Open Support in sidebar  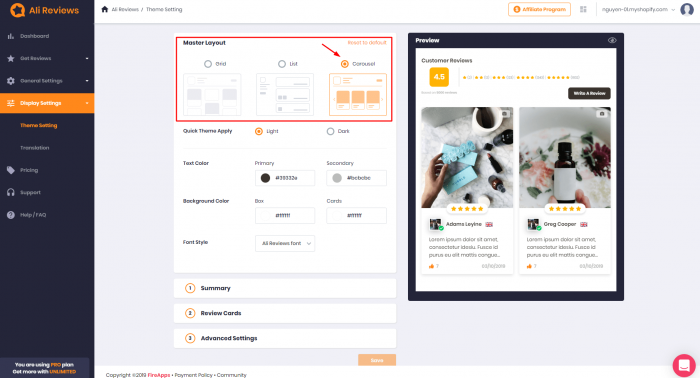tap(30, 192)
